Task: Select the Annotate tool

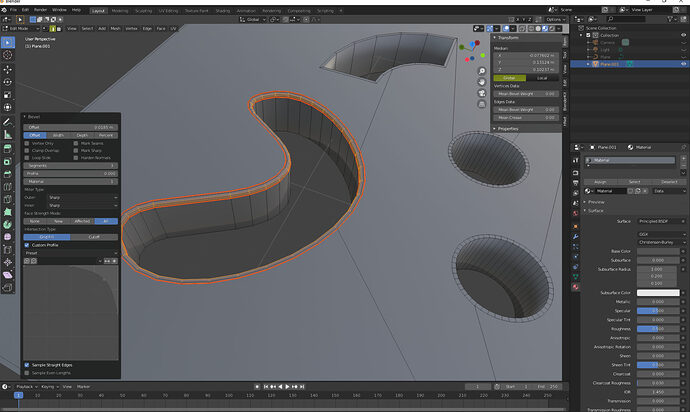Action: [x=7, y=122]
